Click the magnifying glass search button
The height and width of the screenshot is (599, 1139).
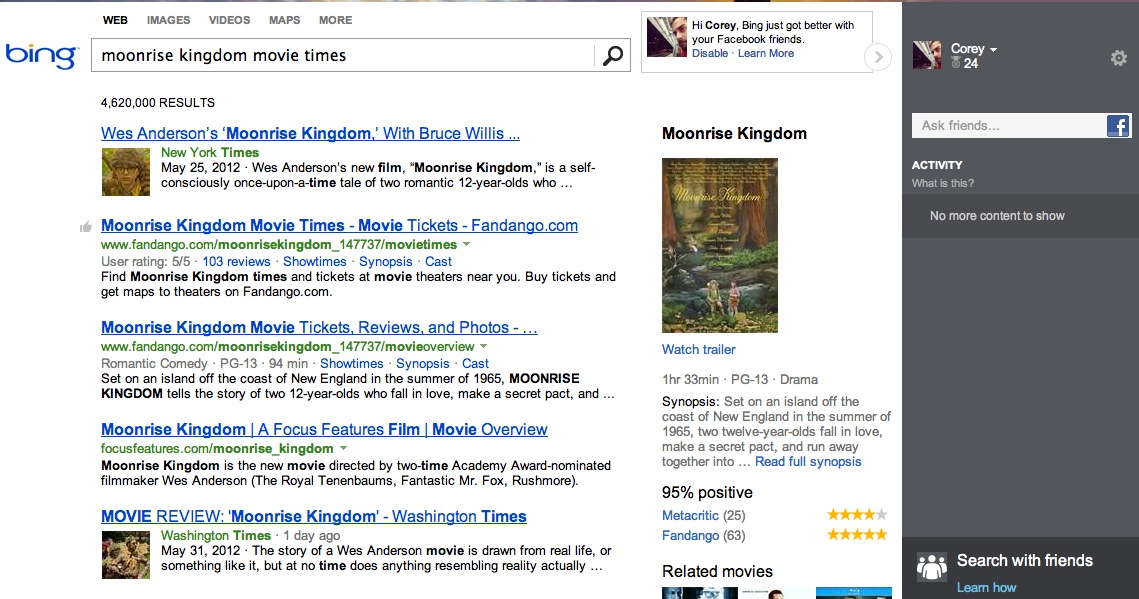click(x=612, y=55)
